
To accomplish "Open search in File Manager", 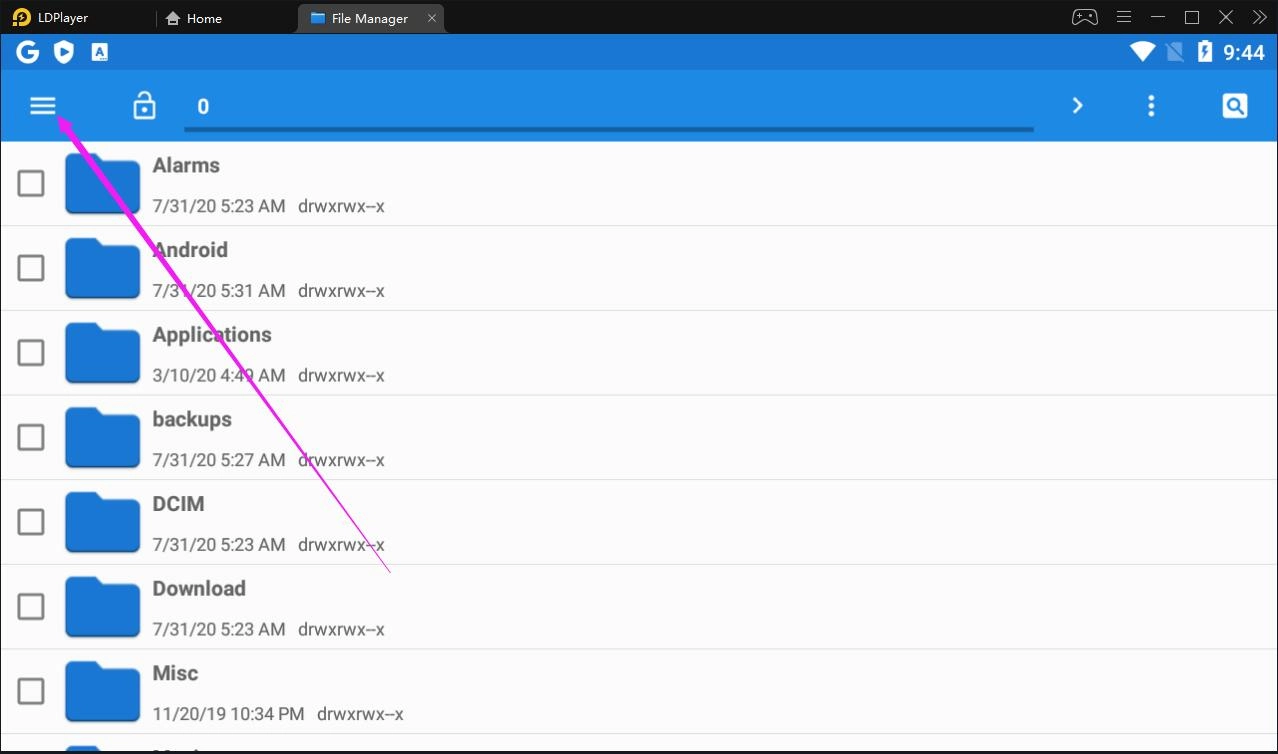I will [1234, 104].
